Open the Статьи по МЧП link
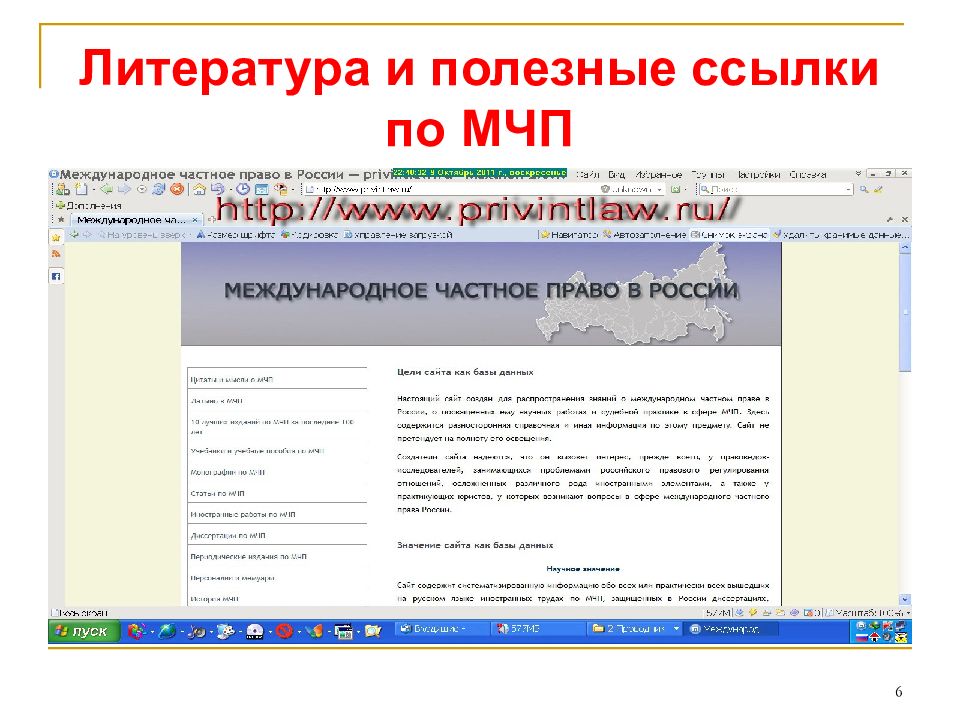This screenshot has height=720, width=960. tap(217, 493)
